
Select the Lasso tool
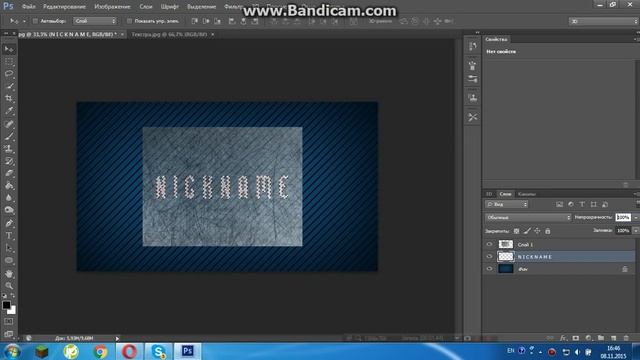[9, 74]
